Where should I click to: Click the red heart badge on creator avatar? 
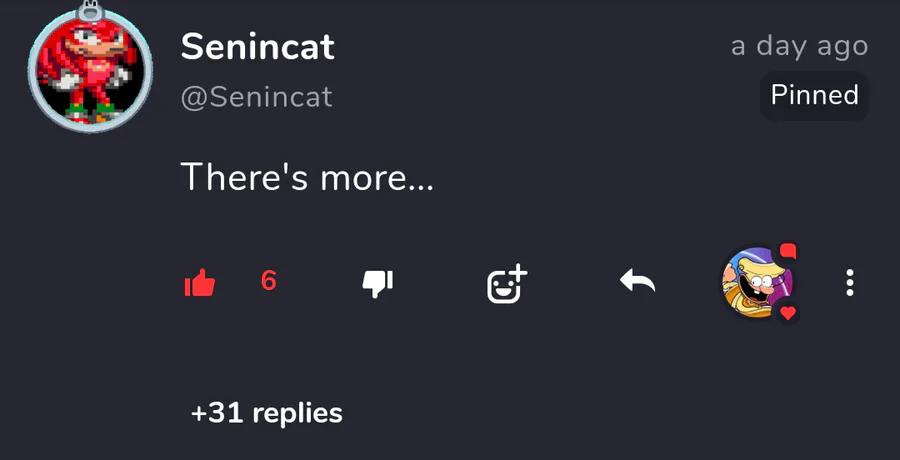(x=788, y=313)
